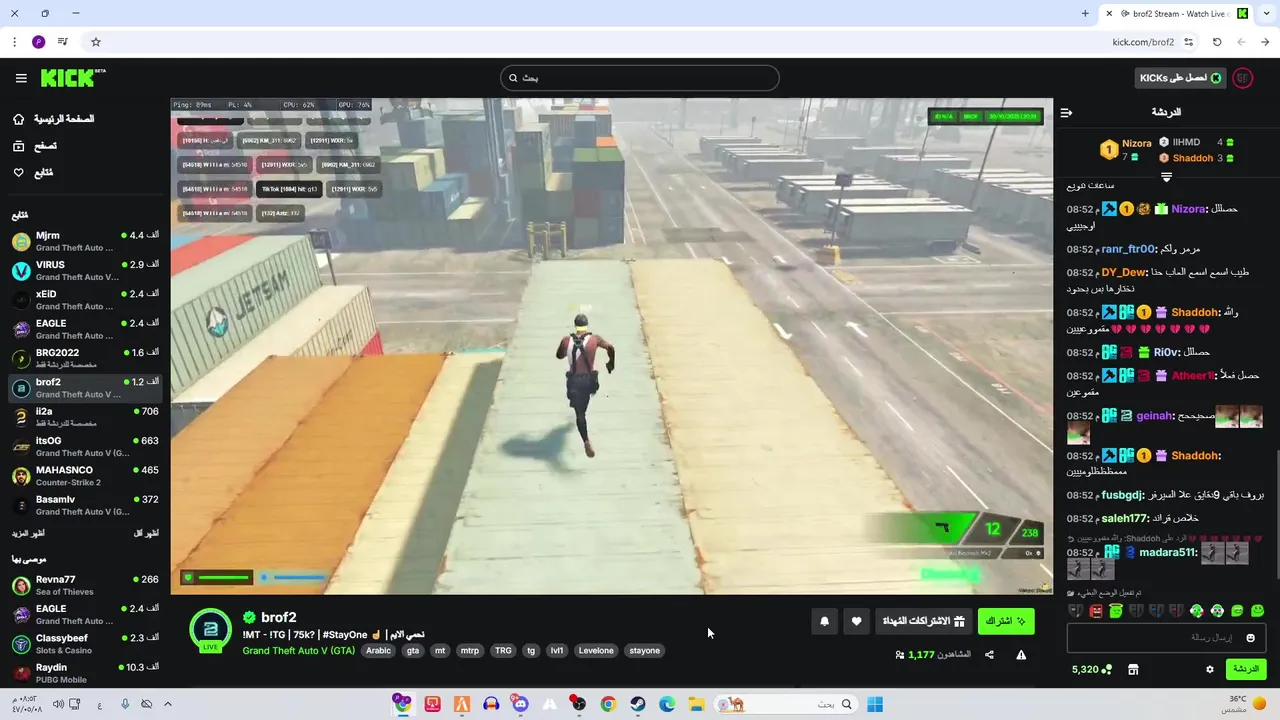The image size is (1280, 720).
Task: Select the gta tag
Action: coord(413,651)
